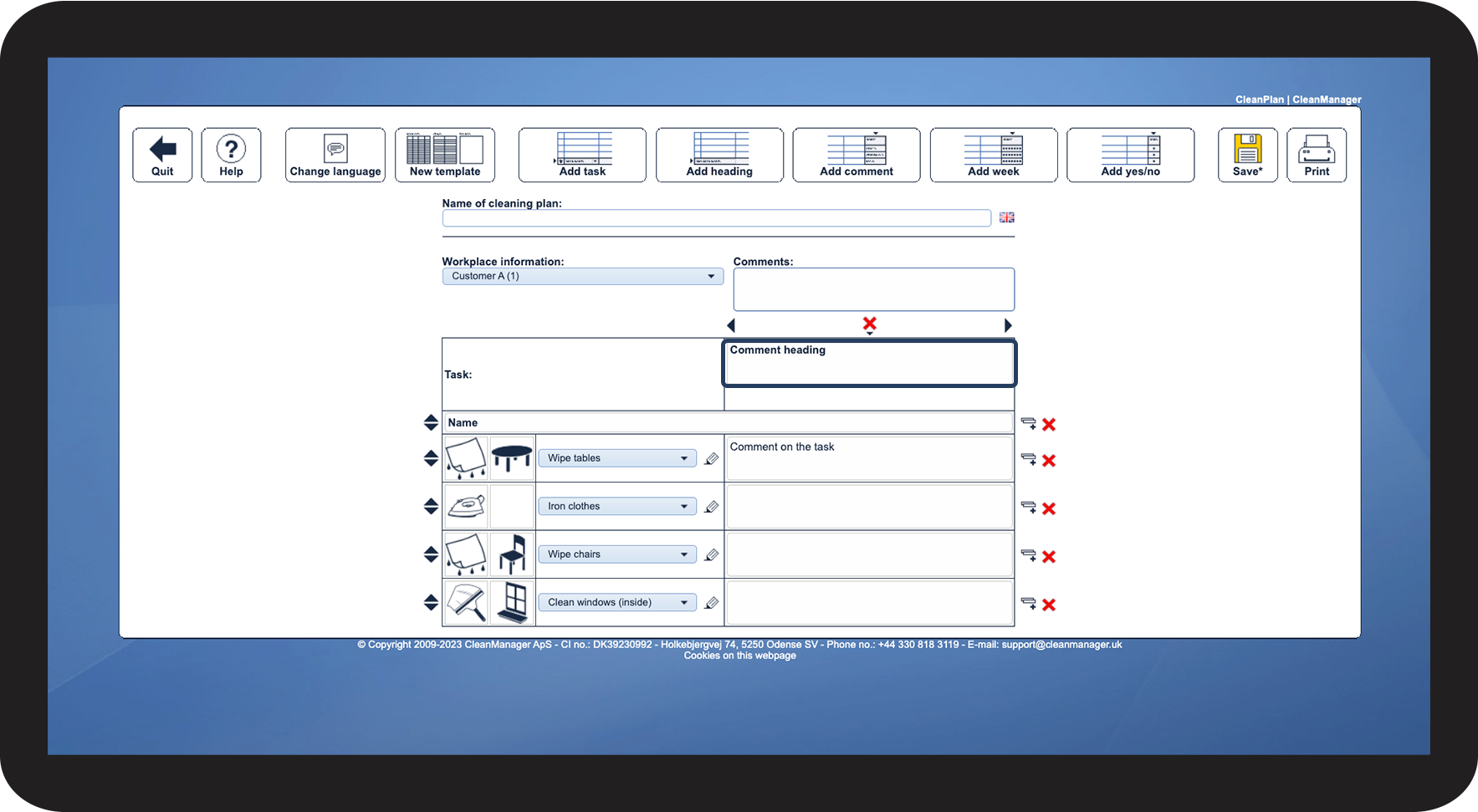The height and width of the screenshot is (812, 1478).
Task: Click the chair pictogram in Wipe chairs row
Action: [x=512, y=554]
